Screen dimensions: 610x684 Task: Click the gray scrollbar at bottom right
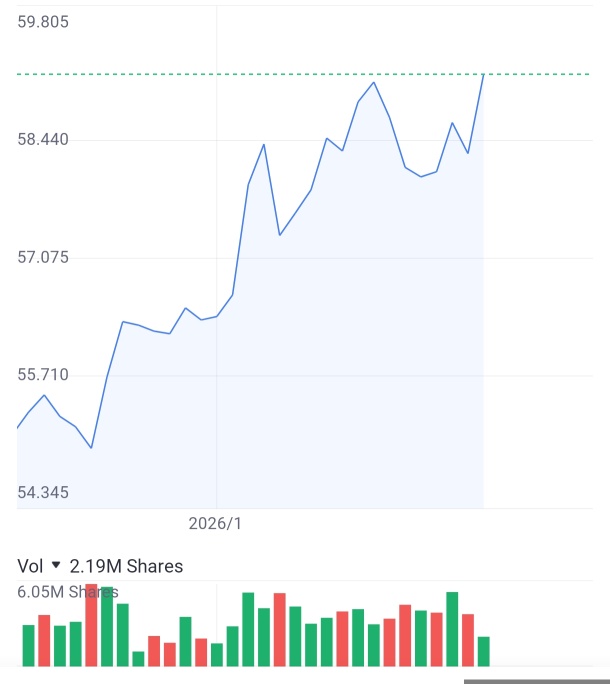coord(537,681)
